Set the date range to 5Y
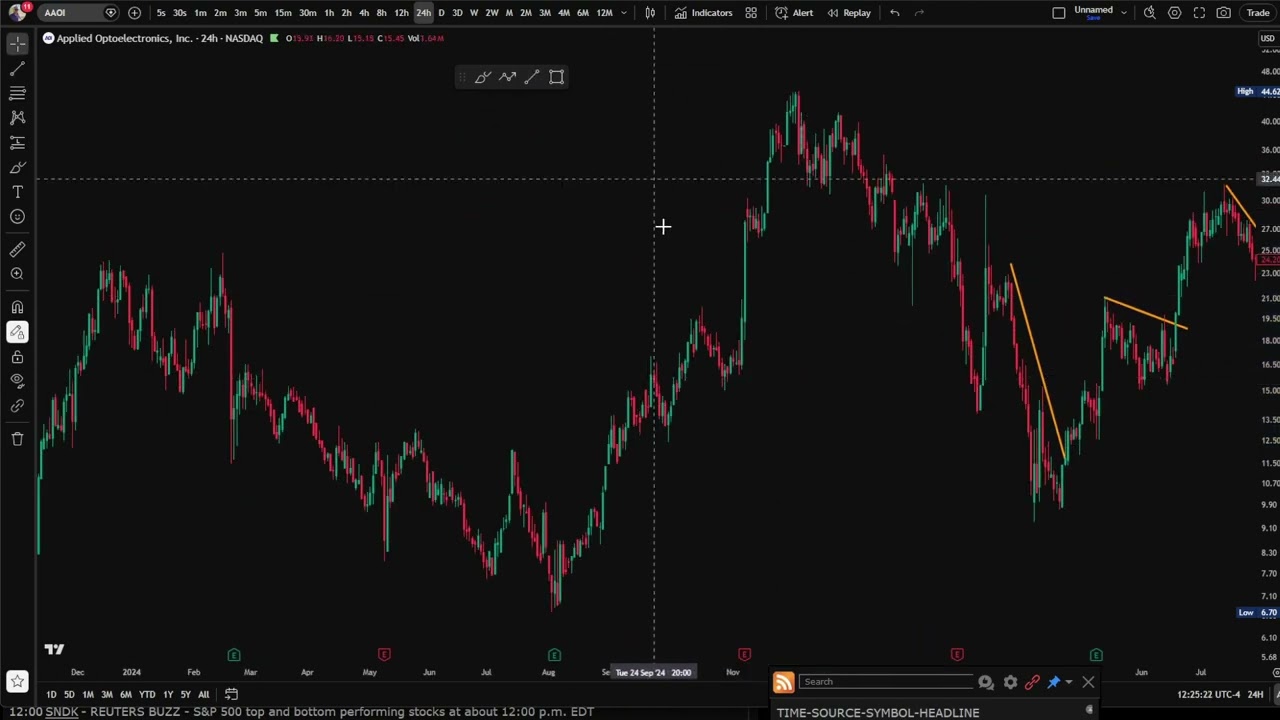Viewport: 1280px width, 720px height. (x=185, y=694)
